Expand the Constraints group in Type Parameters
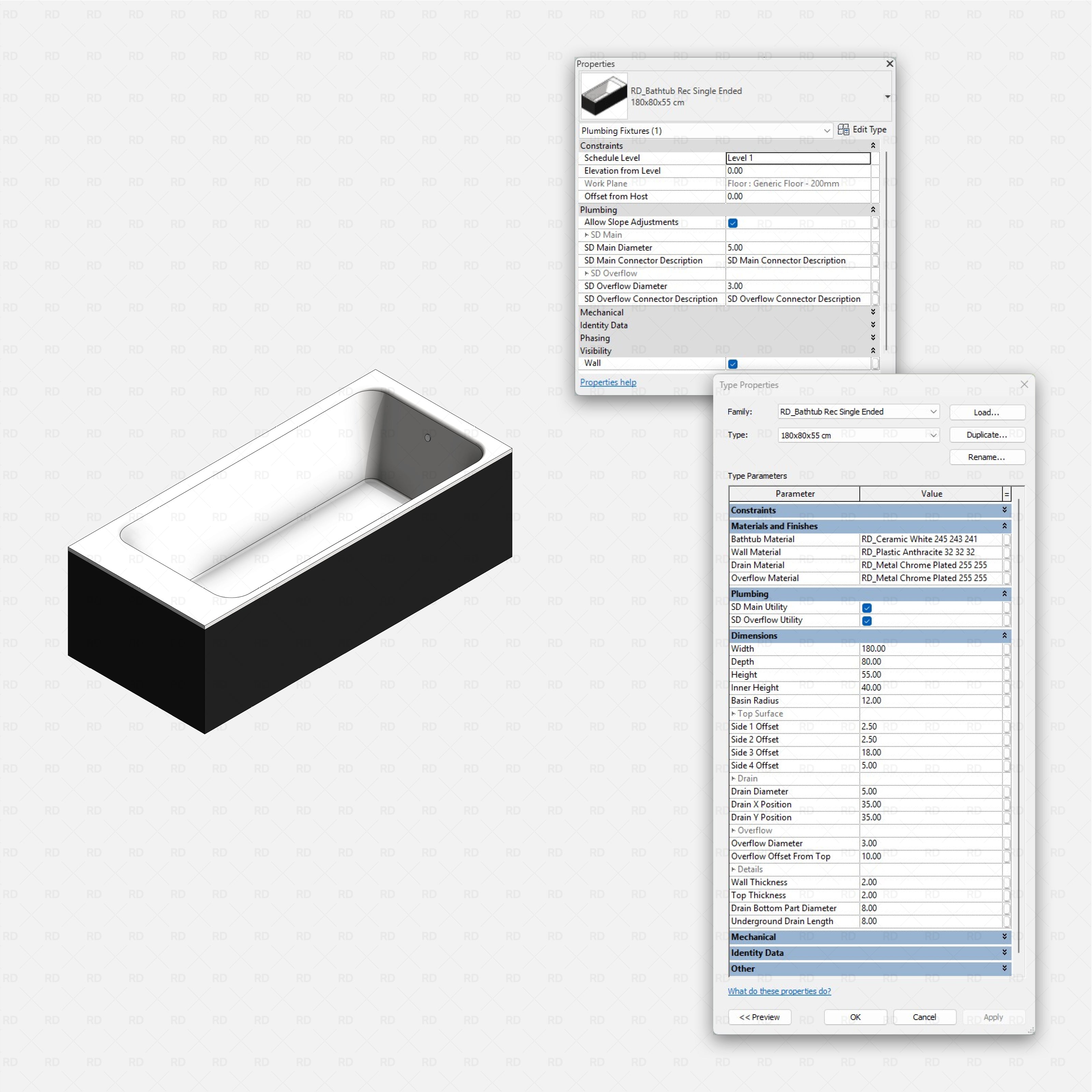Viewport: 1092px width, 1092px height. 1004,510
